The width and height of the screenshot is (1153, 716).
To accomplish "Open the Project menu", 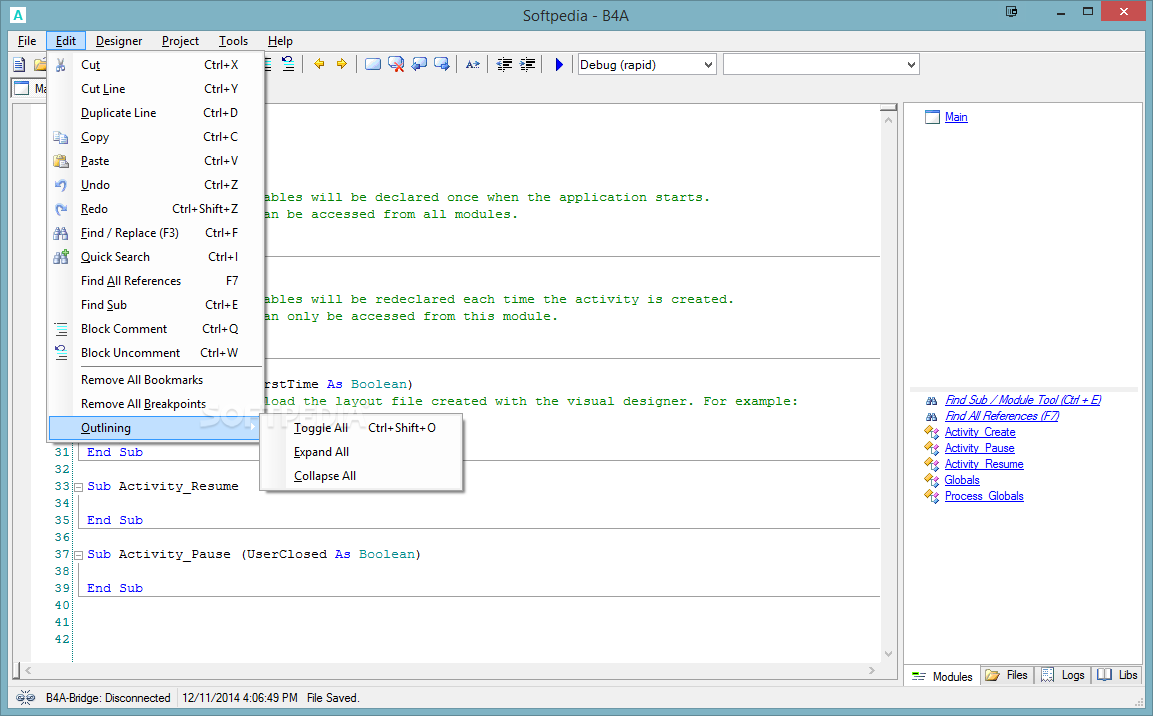I will 180,41.
